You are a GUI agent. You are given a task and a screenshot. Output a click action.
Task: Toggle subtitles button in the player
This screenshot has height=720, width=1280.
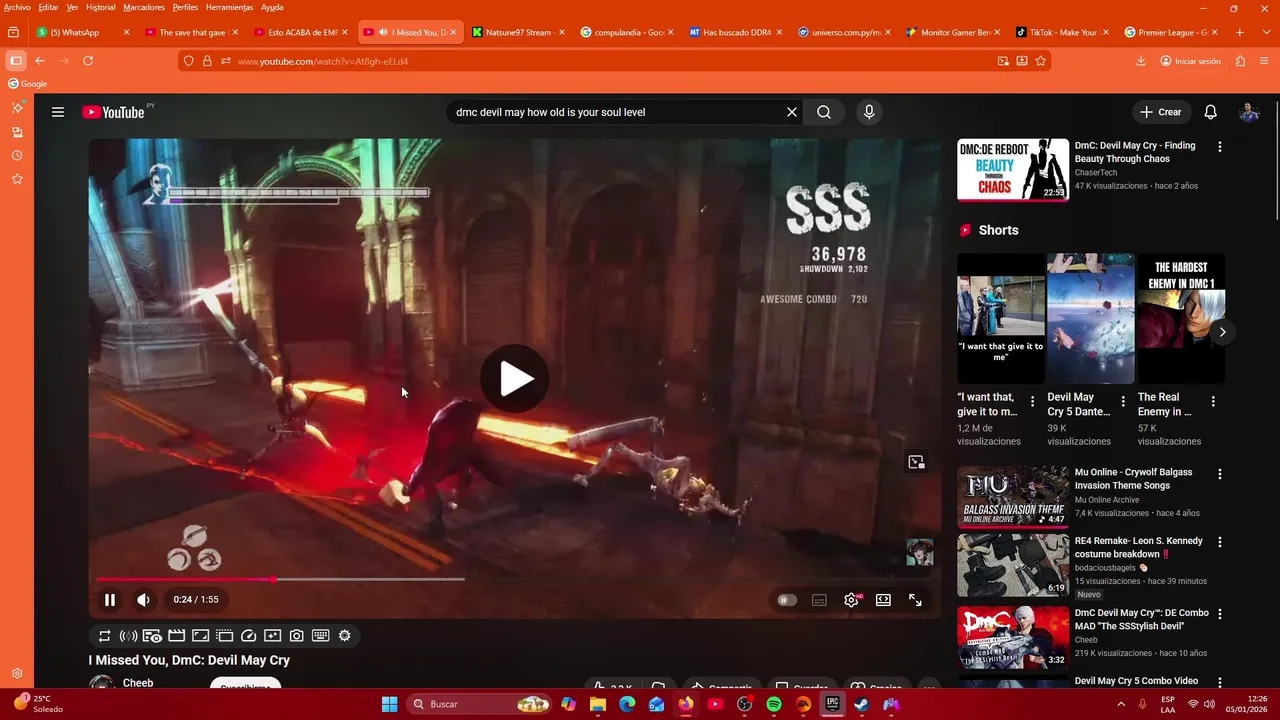click(x=819, y=600)
